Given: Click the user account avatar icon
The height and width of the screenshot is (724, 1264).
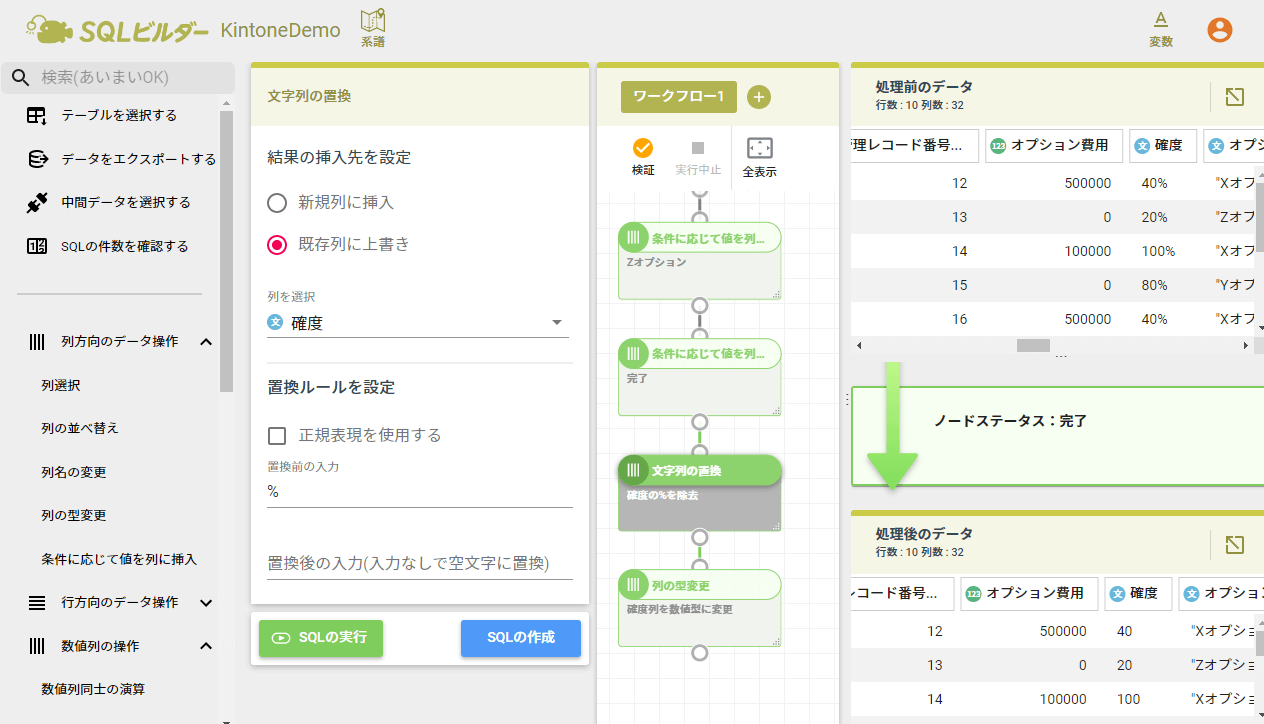Looking at the screenshot, I should pyautogui.click(x=1219, y=30).
